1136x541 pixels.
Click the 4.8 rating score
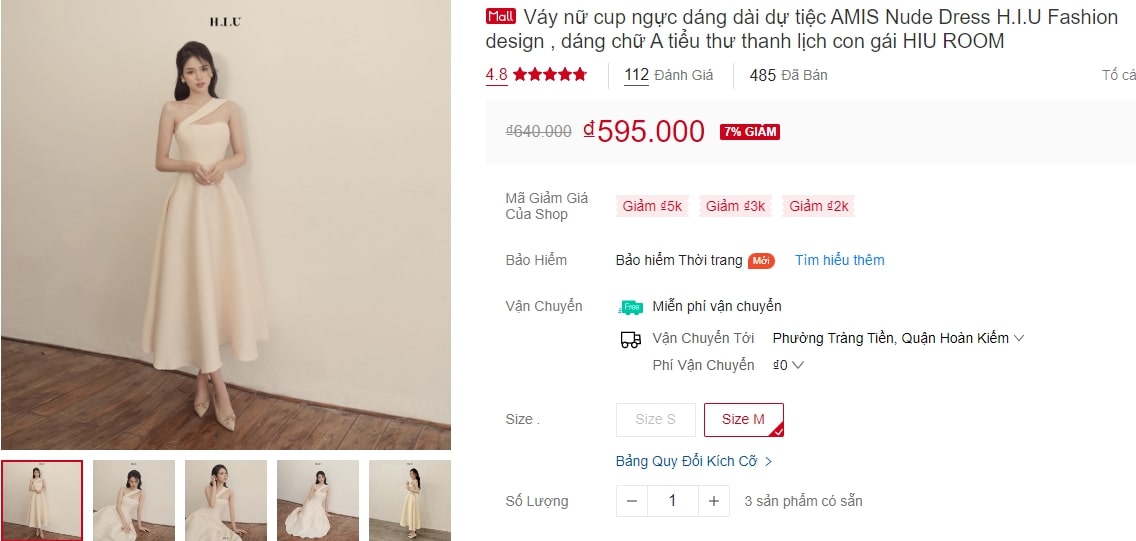(496, 75)
